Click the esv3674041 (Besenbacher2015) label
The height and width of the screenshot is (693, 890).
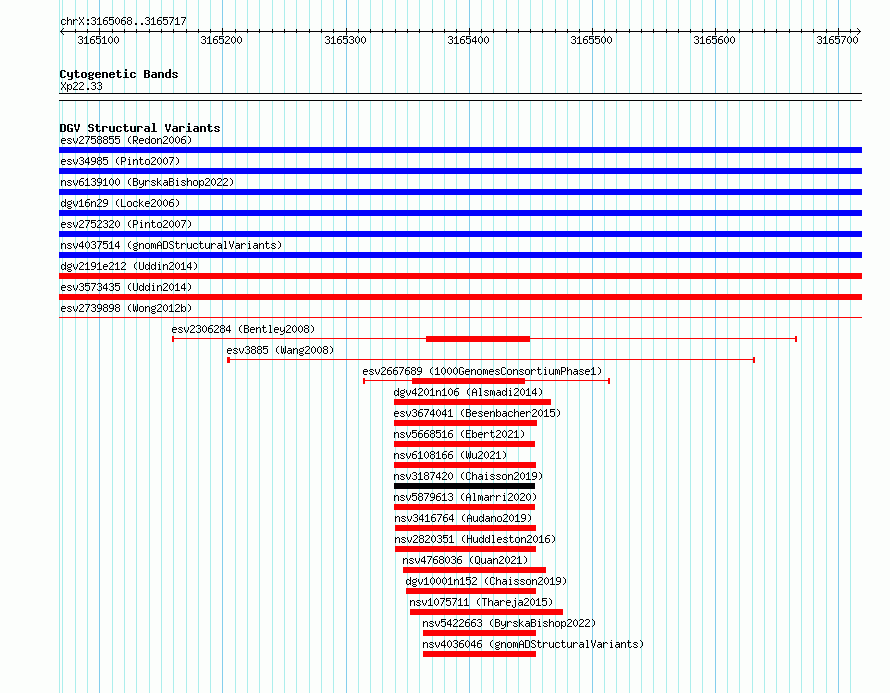pos(477,413)
